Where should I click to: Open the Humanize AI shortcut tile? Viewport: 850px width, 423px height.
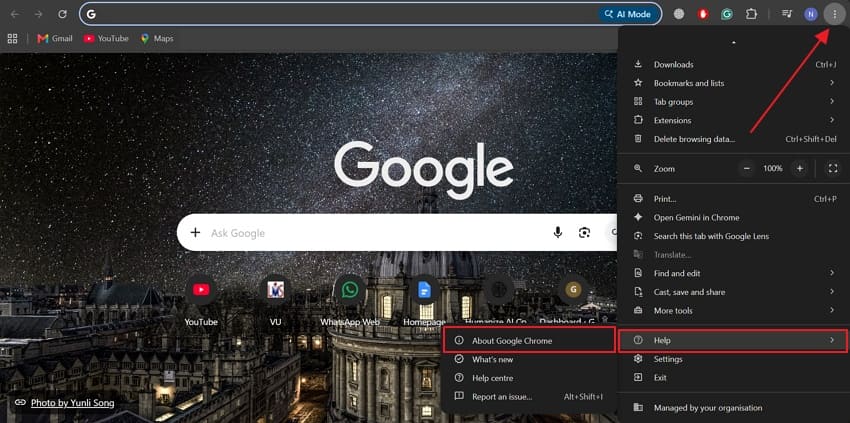tap(498, 301)
